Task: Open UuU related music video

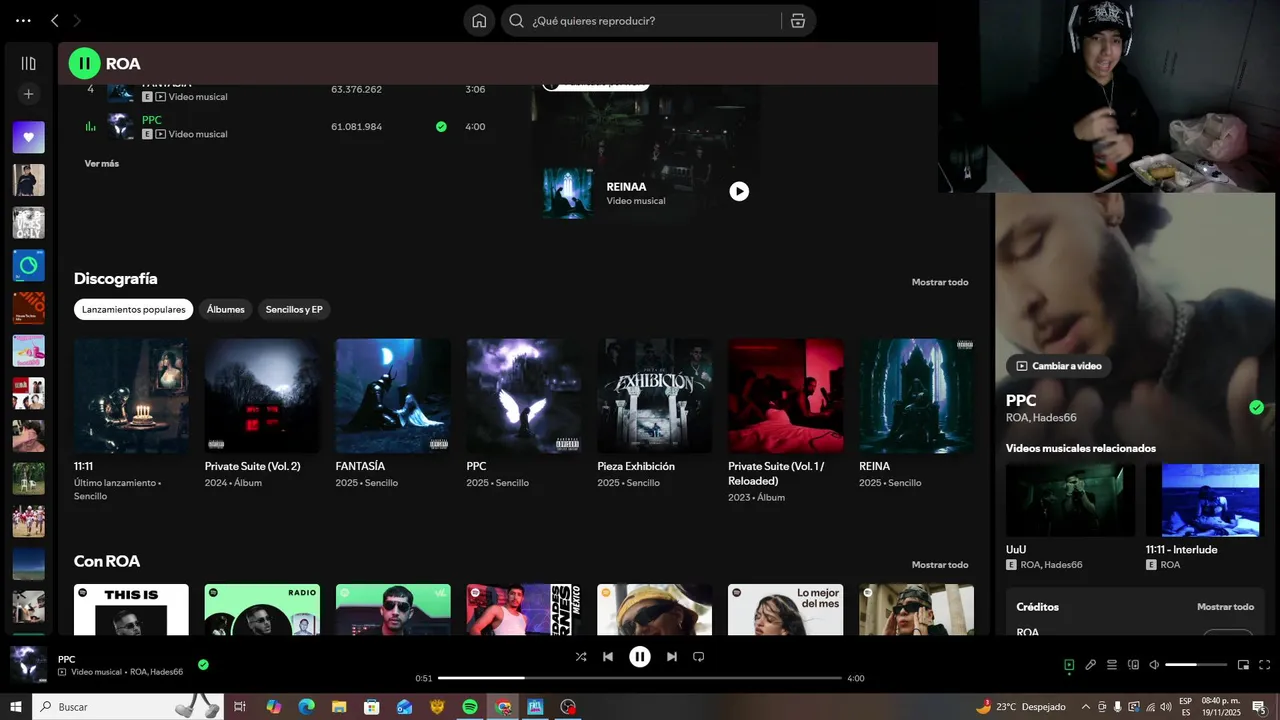Action: click(1070, 500)
